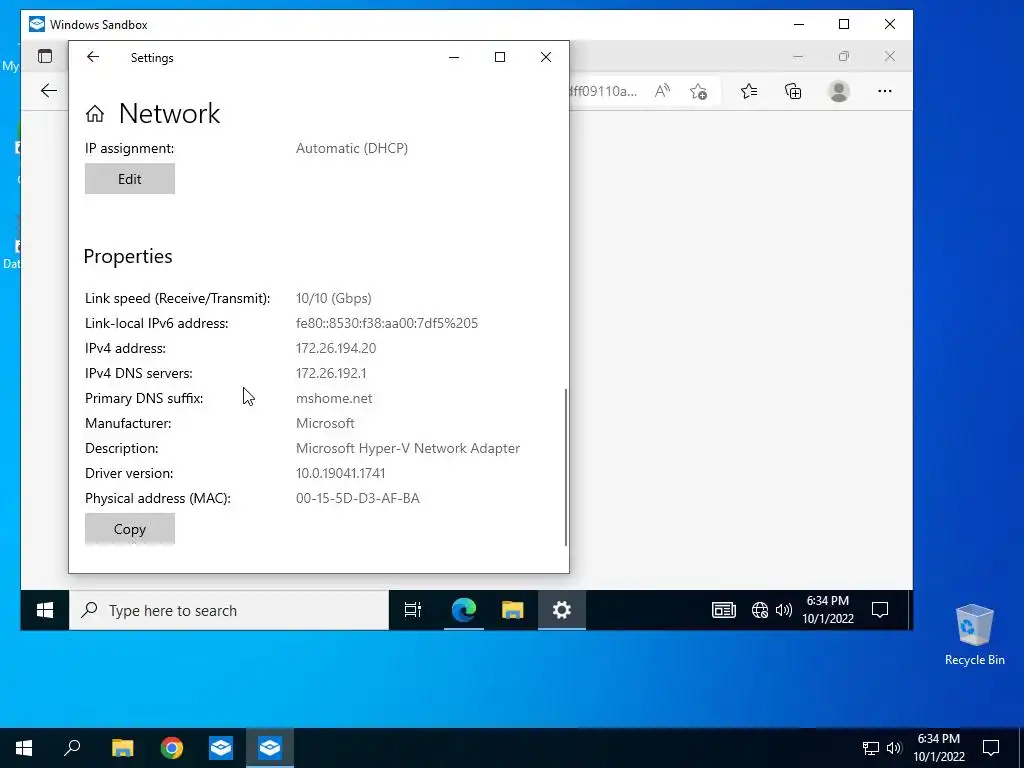Select IPv4 address value 172.26.194.20
1024x768 pixels.
[x=336, y=348]
